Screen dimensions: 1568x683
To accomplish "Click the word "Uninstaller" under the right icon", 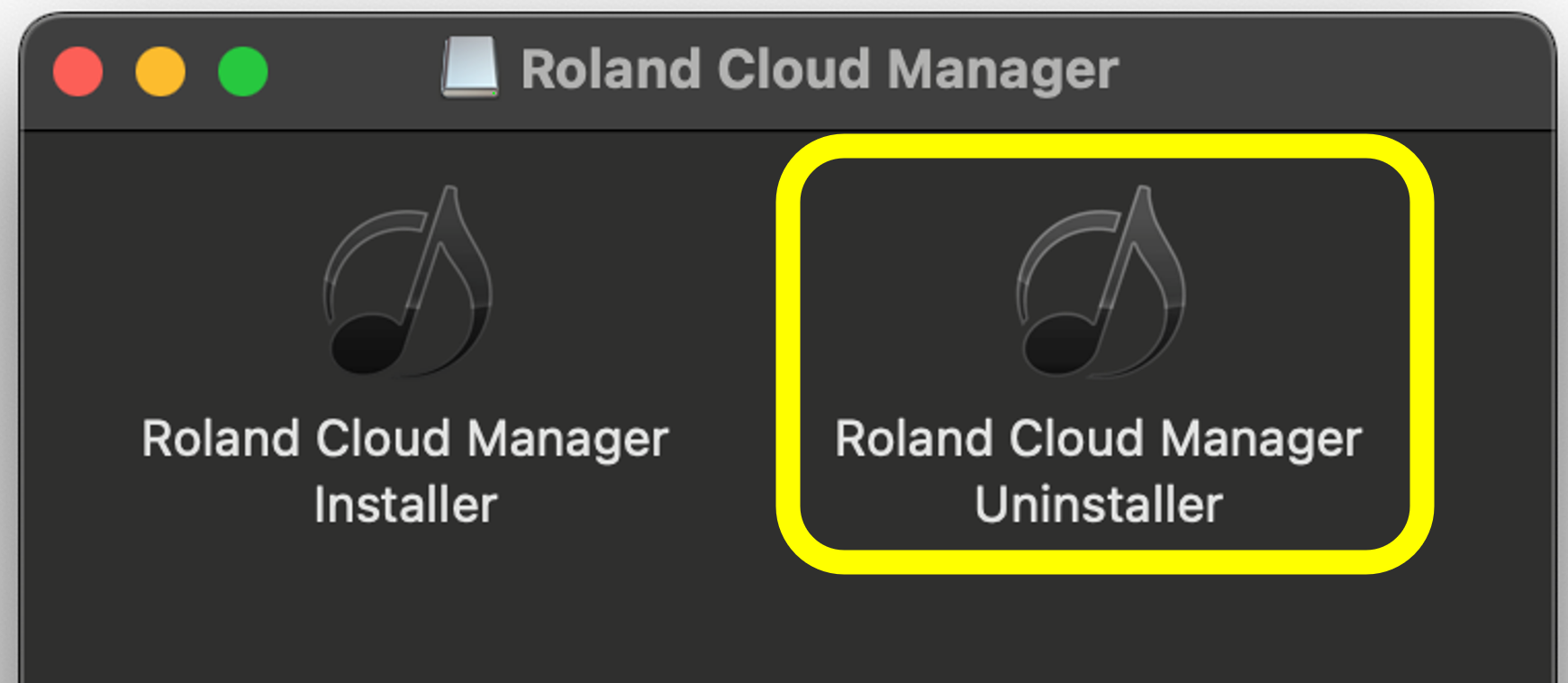I will click(1099, 505).
